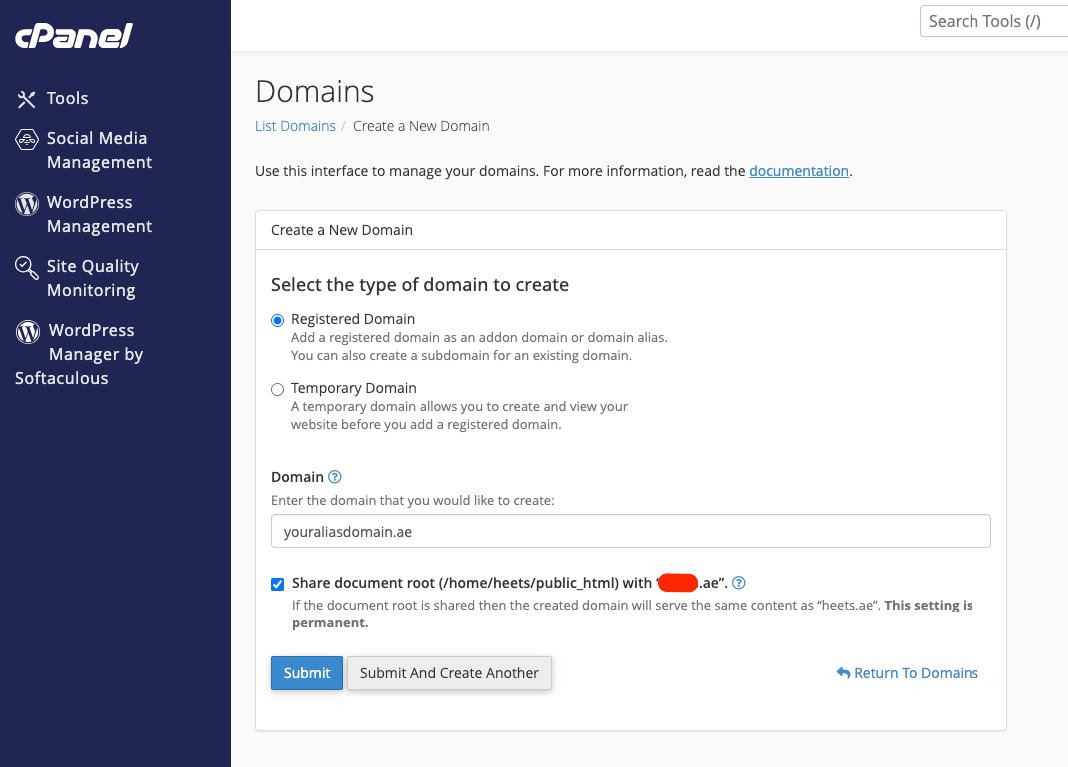This screenshot has height=767, width=1068.
Task: Click the Tools wrench icon in sidebar
Action: pyautogui.click(x=27, y=99)
